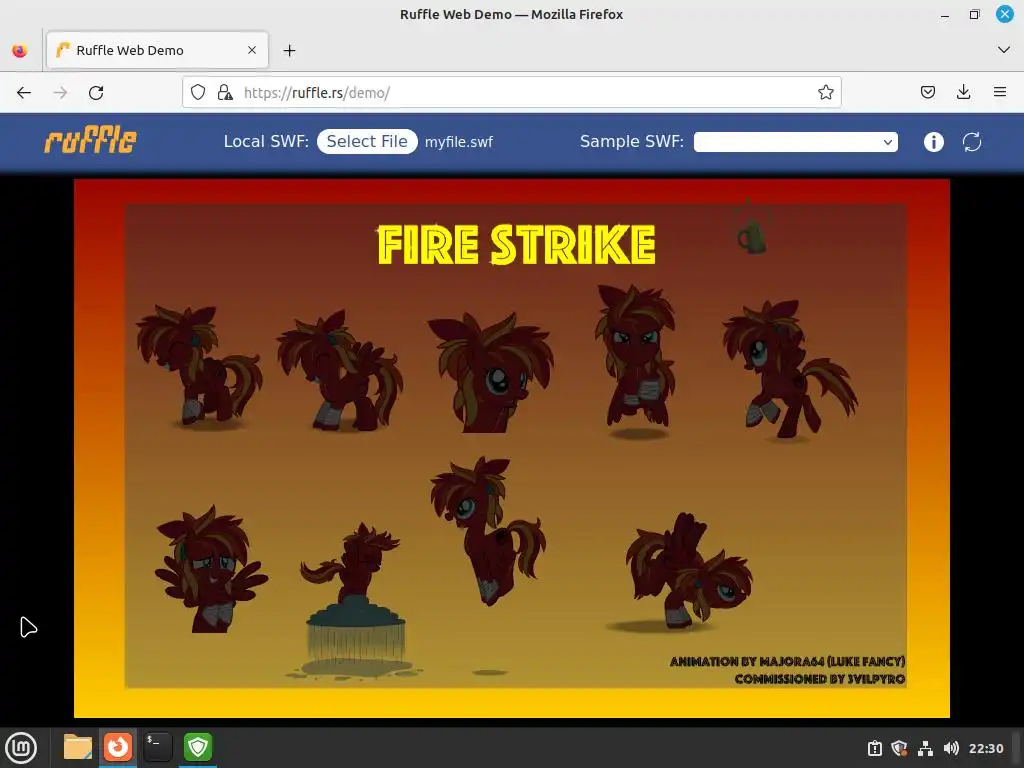Click the volume speaker tray icon
The image size is (1024, 768).
click(951, 748)
